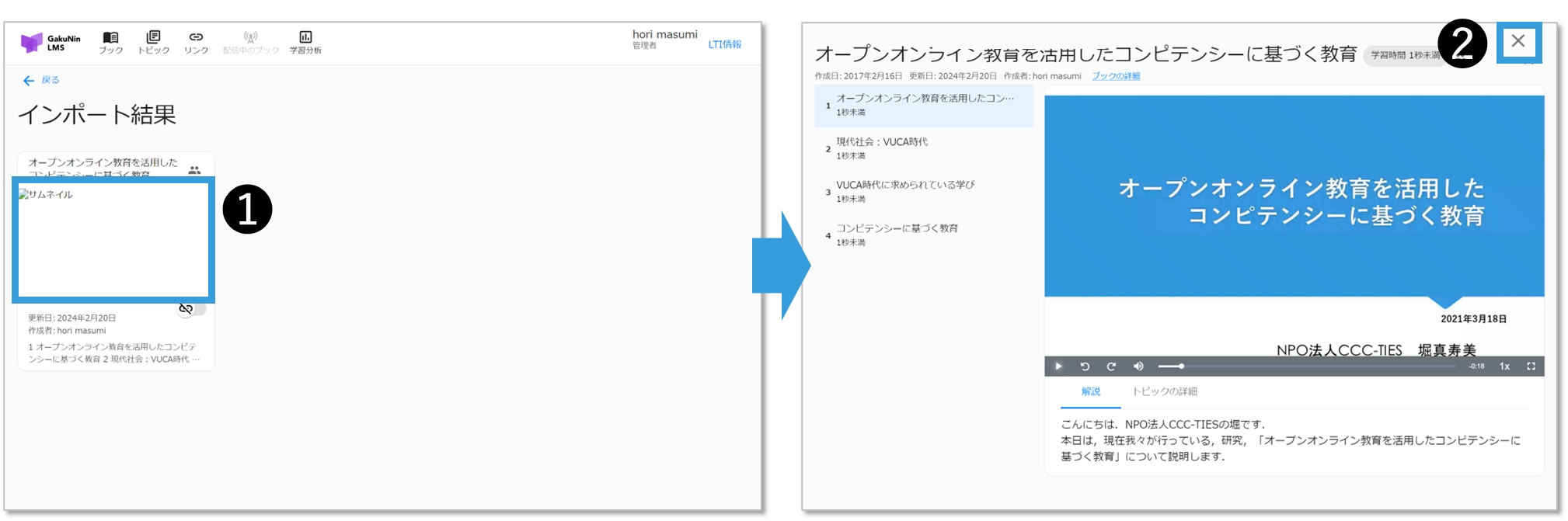Click the 戻る back link
Image resolution: width=1568 pixels, height=521 pixels.
42,80
